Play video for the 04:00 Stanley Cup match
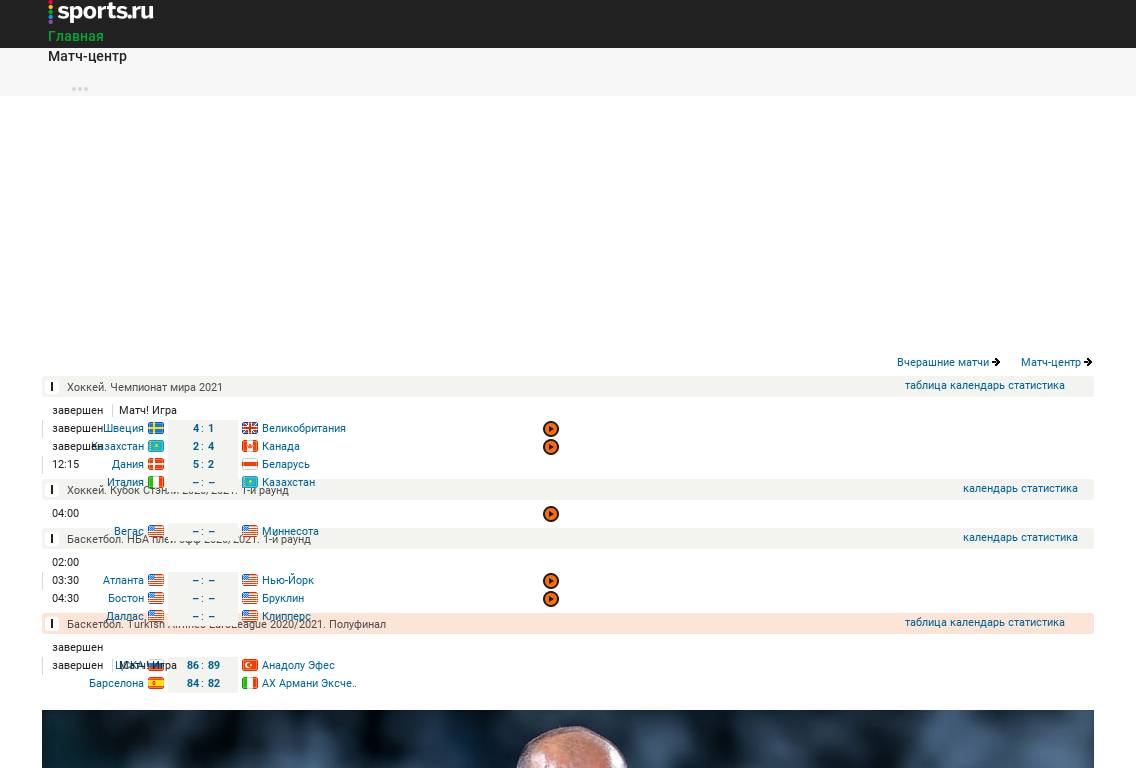Image resolution: width=1136 pixels, height=768 pixels. pos(550,514)
